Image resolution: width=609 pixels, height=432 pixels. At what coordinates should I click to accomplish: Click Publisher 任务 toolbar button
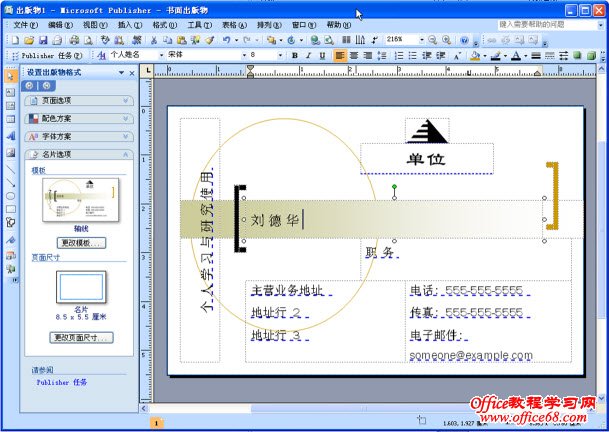click(47, 56)
